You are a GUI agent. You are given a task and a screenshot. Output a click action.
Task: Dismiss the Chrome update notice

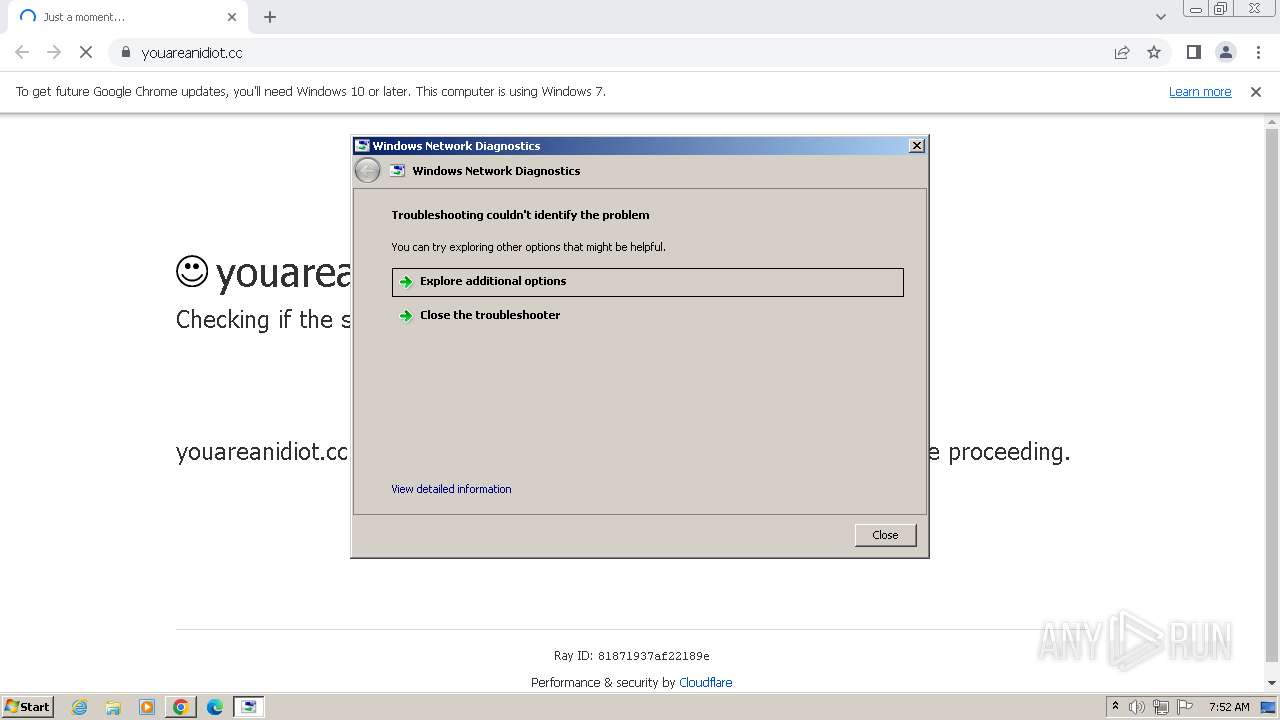coord(1256,91)
